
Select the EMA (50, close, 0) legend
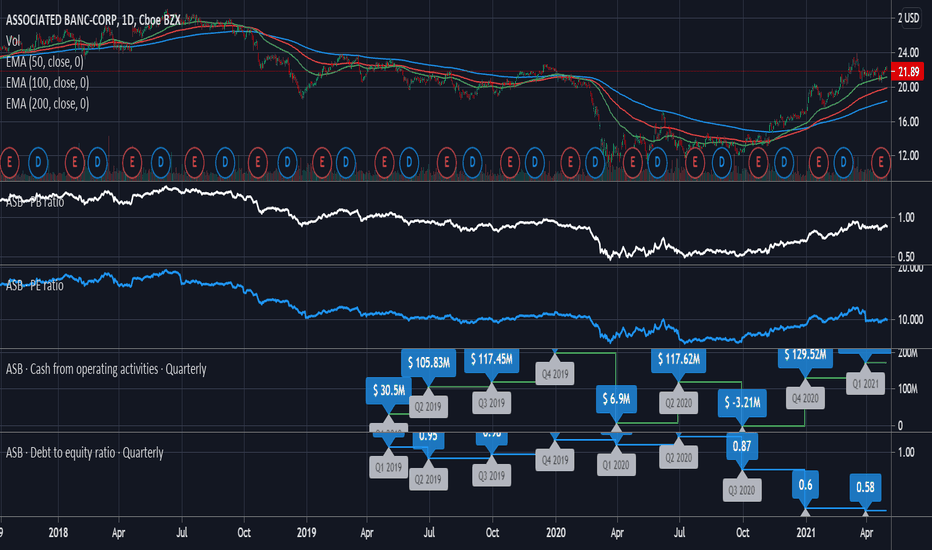(x=45, y=62)
